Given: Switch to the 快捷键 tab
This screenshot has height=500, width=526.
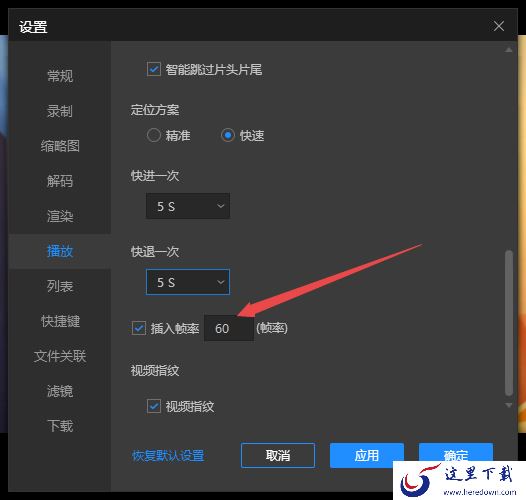Looking at the screenshot, I should tap(60, 321).
